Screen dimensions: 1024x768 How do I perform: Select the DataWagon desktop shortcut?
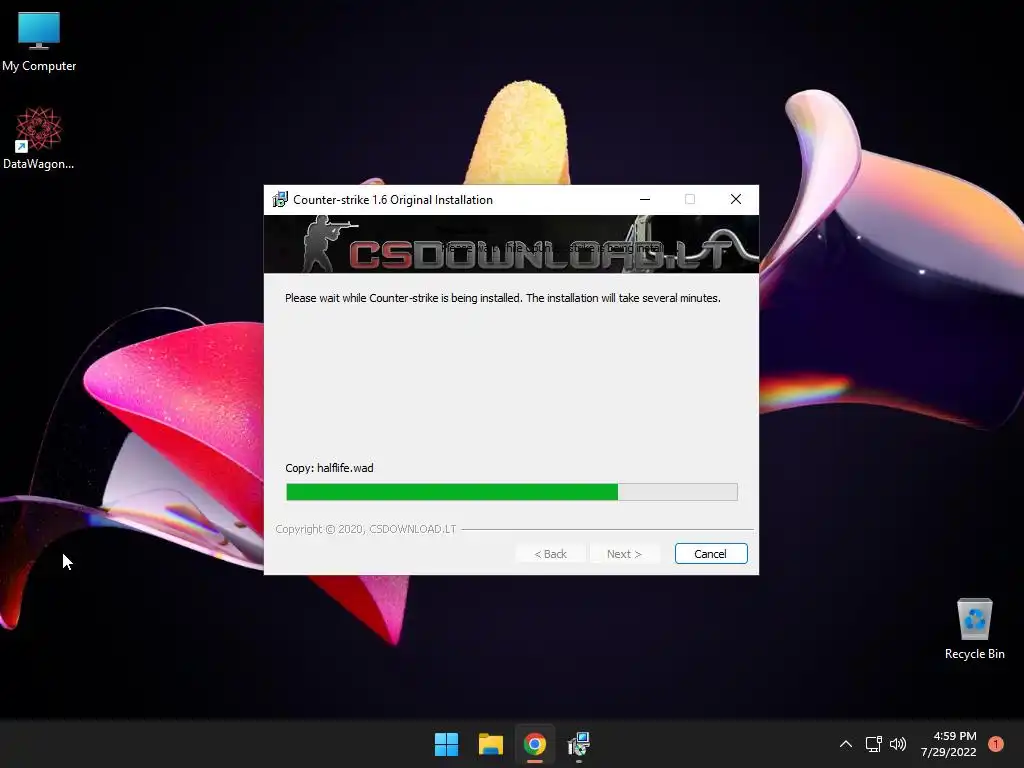point(39,138)
